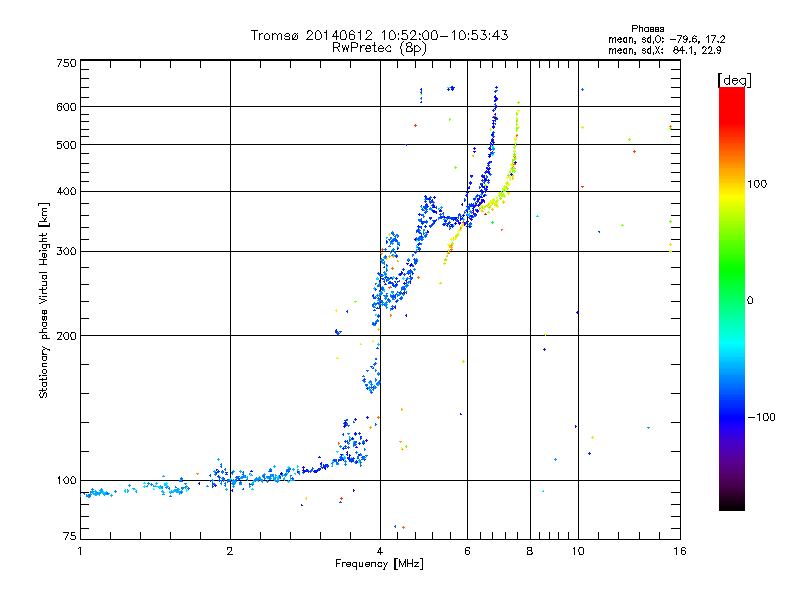Image resolution: width=800 pixels, height=600 pixels.
Task: Click the y-axis tick label '750'
Action: [66, 63]
